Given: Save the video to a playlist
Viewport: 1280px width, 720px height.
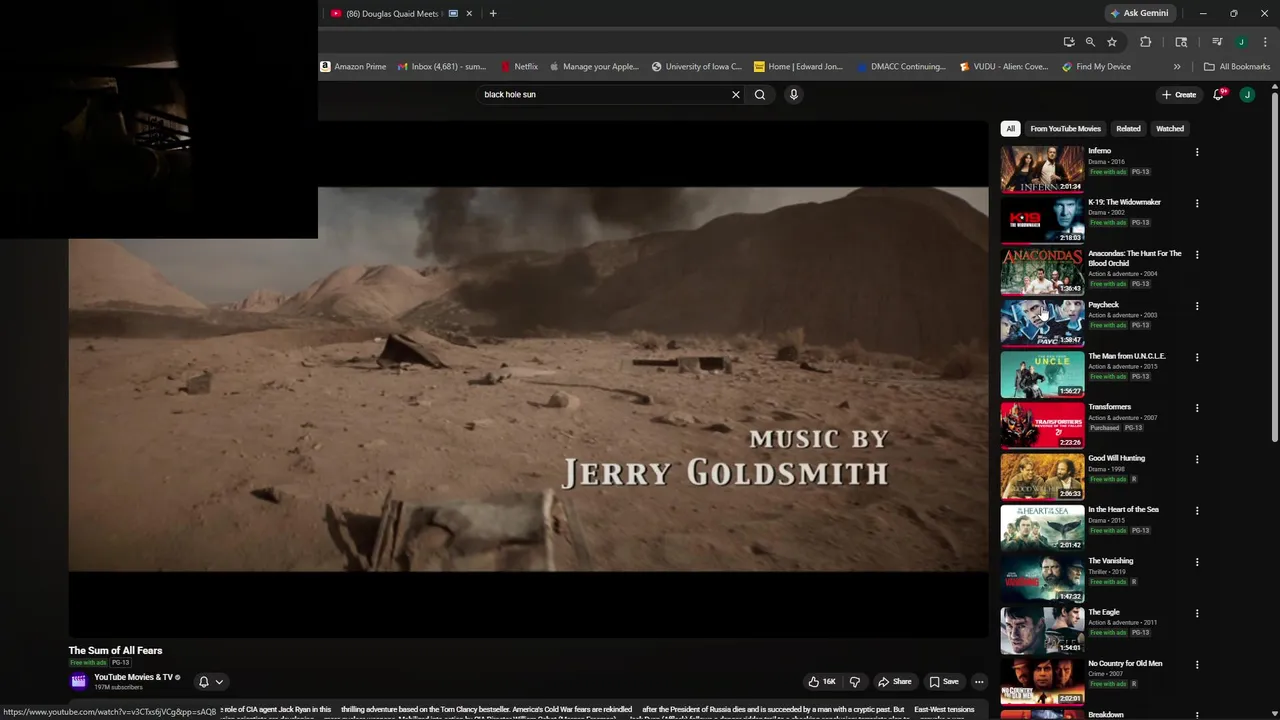Looking at the screenshot, I should [944, 682].
